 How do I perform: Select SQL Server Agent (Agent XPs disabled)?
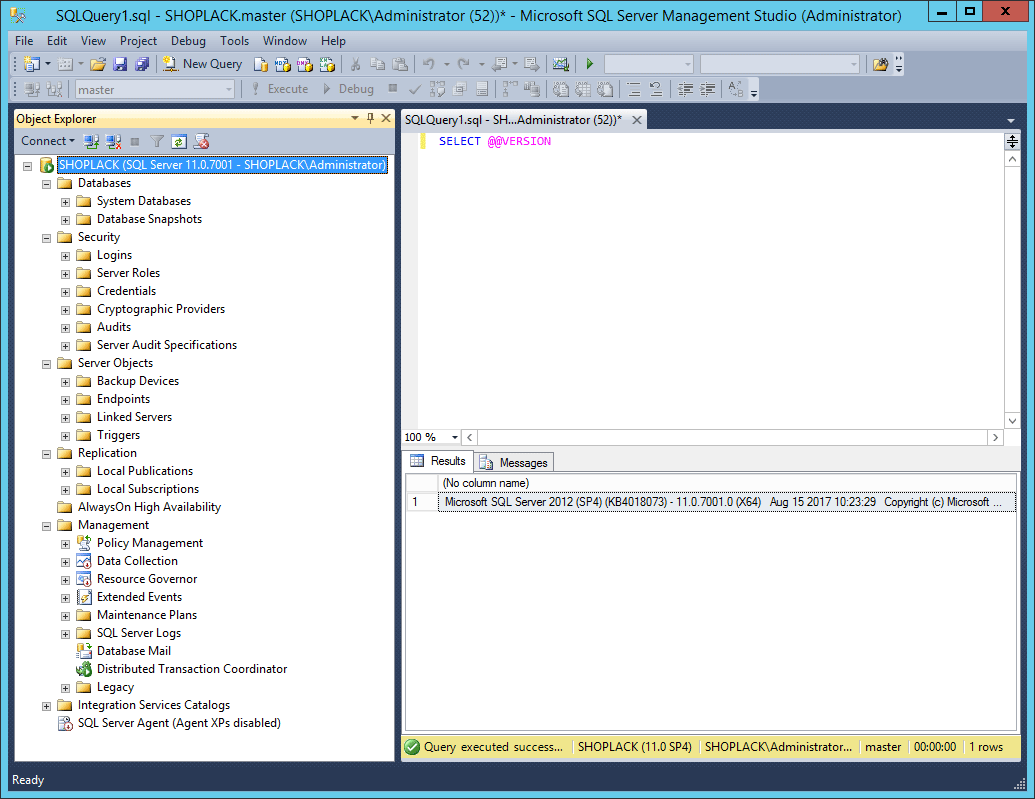pos(179,723)
